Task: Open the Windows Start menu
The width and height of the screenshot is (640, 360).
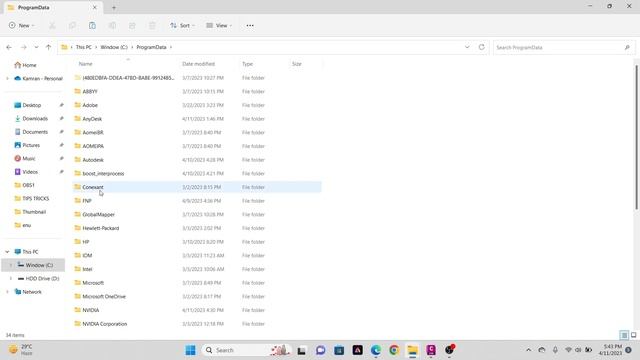Action: tap(190, 350)
